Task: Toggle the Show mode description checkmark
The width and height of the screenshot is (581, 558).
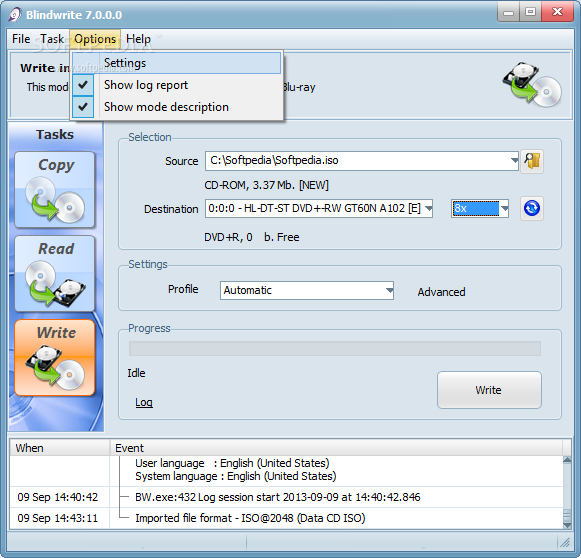Action: pyautogui.click(x=83, y=107)
